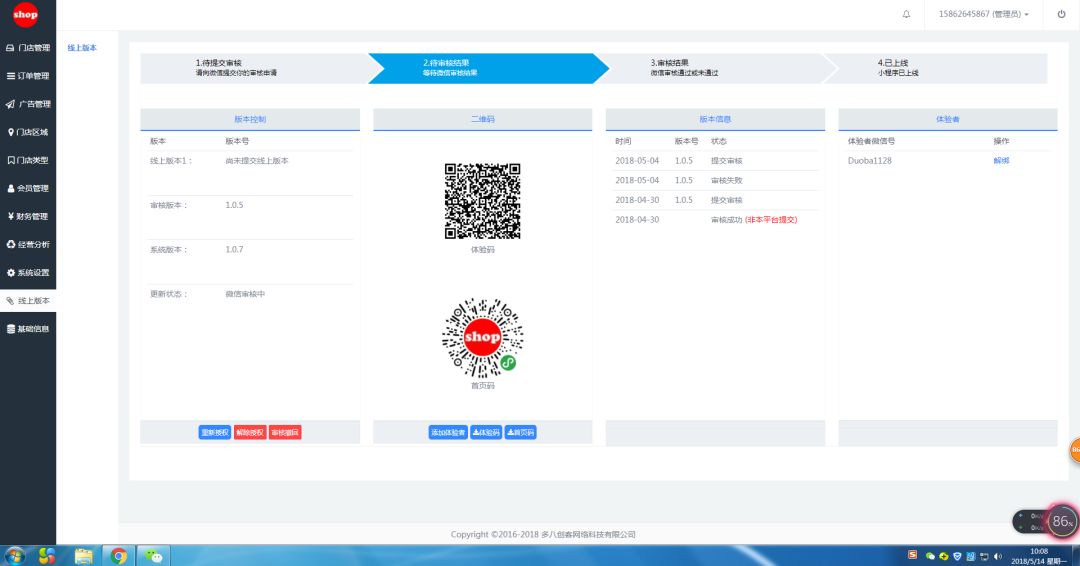
Task: Select step 3.审核结果
Action: point(716,67)
